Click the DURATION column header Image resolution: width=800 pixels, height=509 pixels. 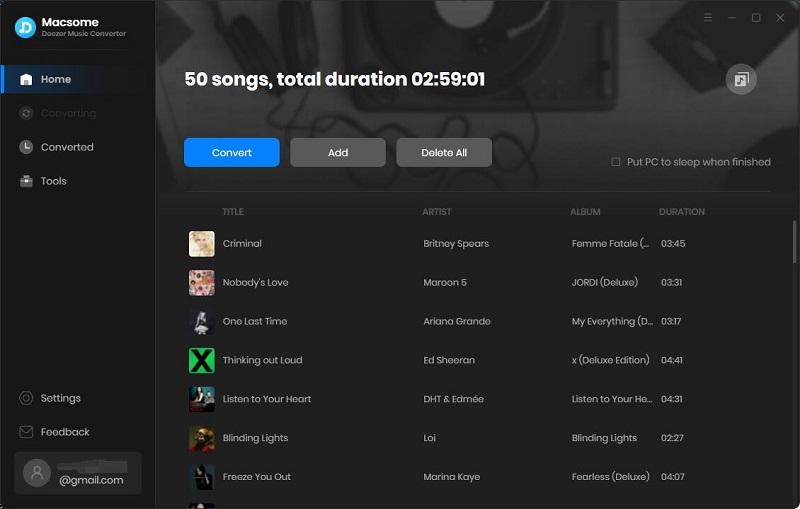(682, 212)
